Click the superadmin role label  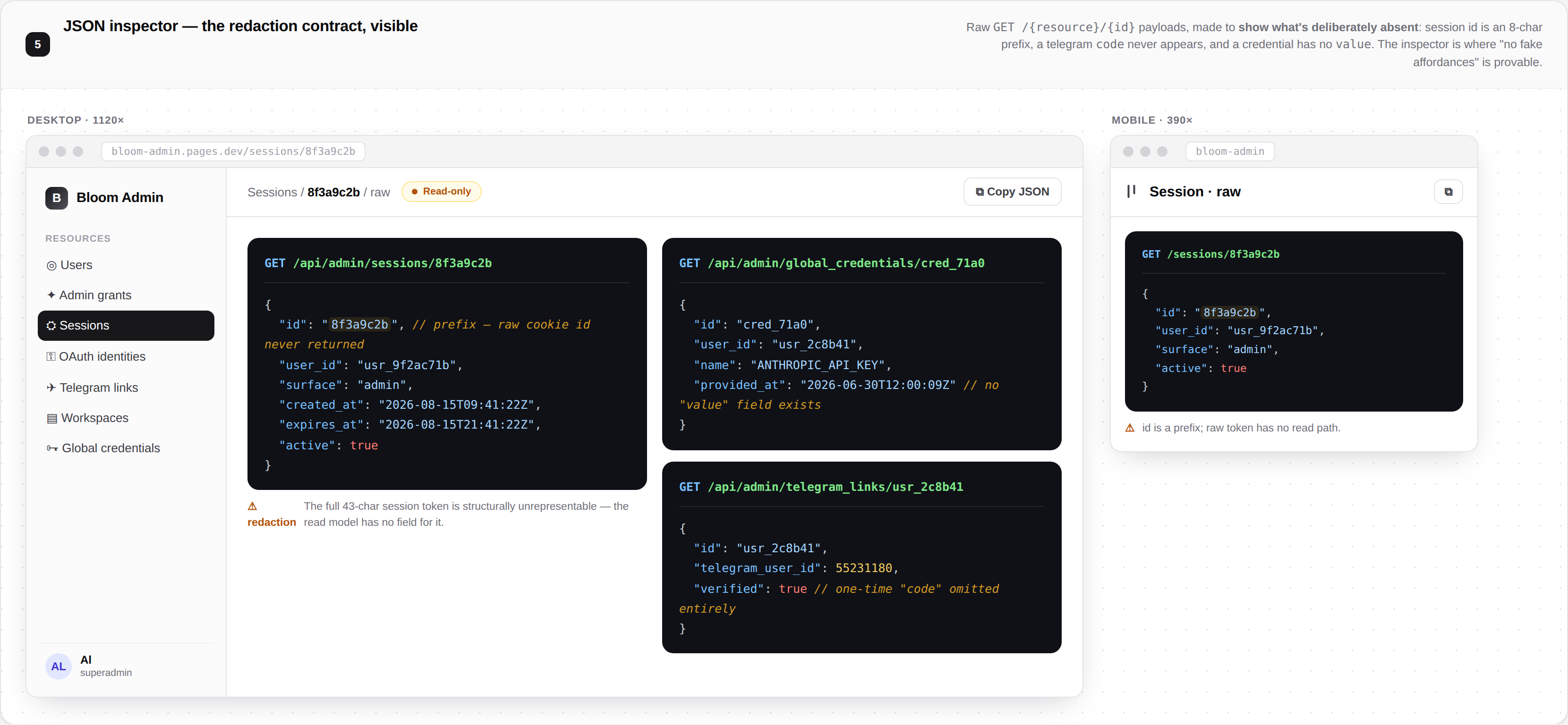coord(106,673)
